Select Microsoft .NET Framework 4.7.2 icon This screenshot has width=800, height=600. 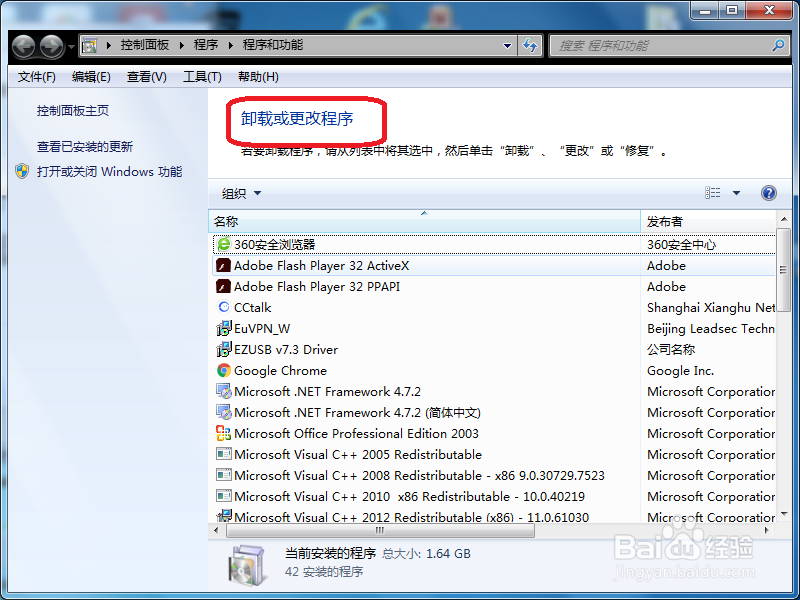click(223, 391)
